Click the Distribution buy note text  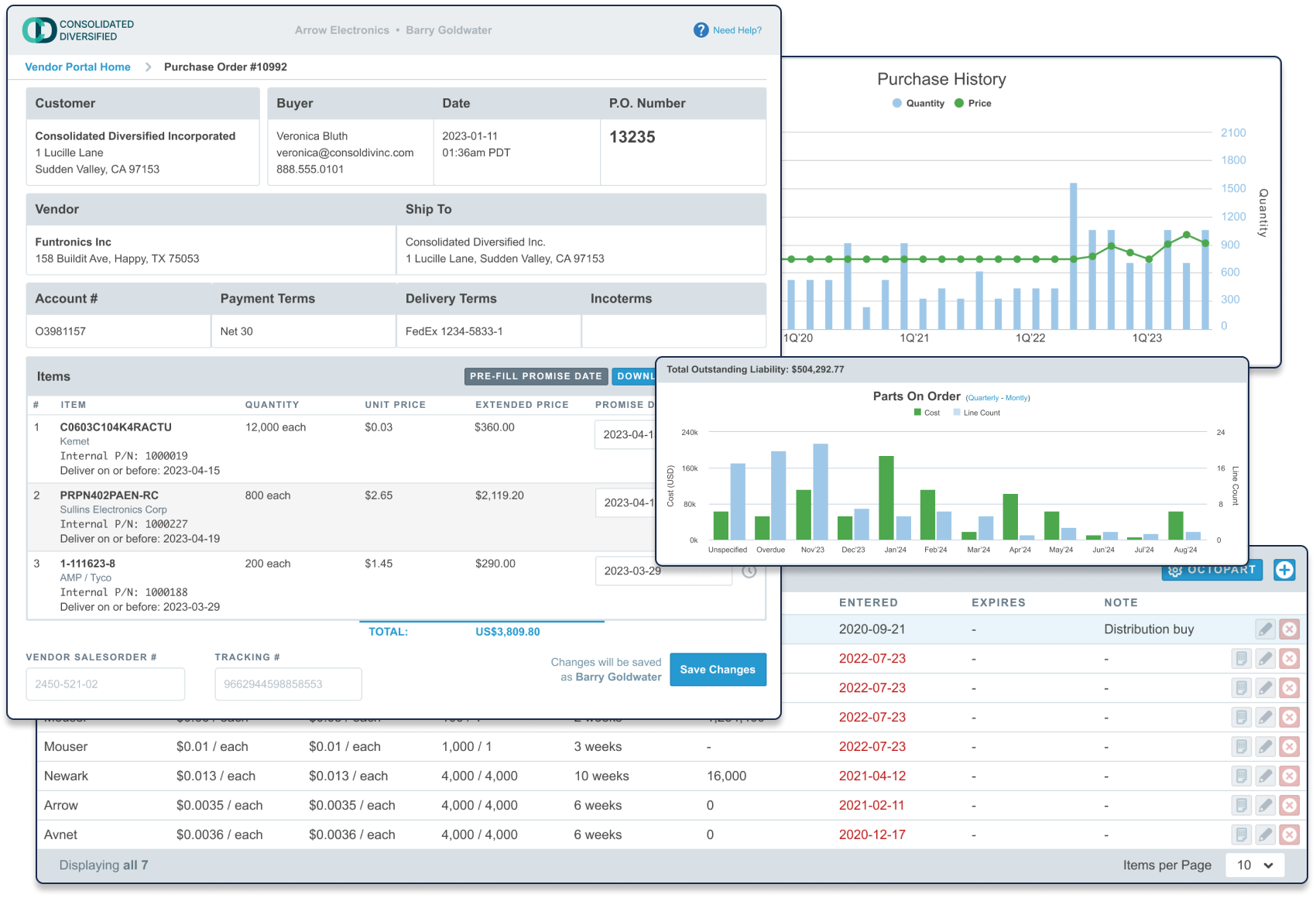pos(1149,629)
